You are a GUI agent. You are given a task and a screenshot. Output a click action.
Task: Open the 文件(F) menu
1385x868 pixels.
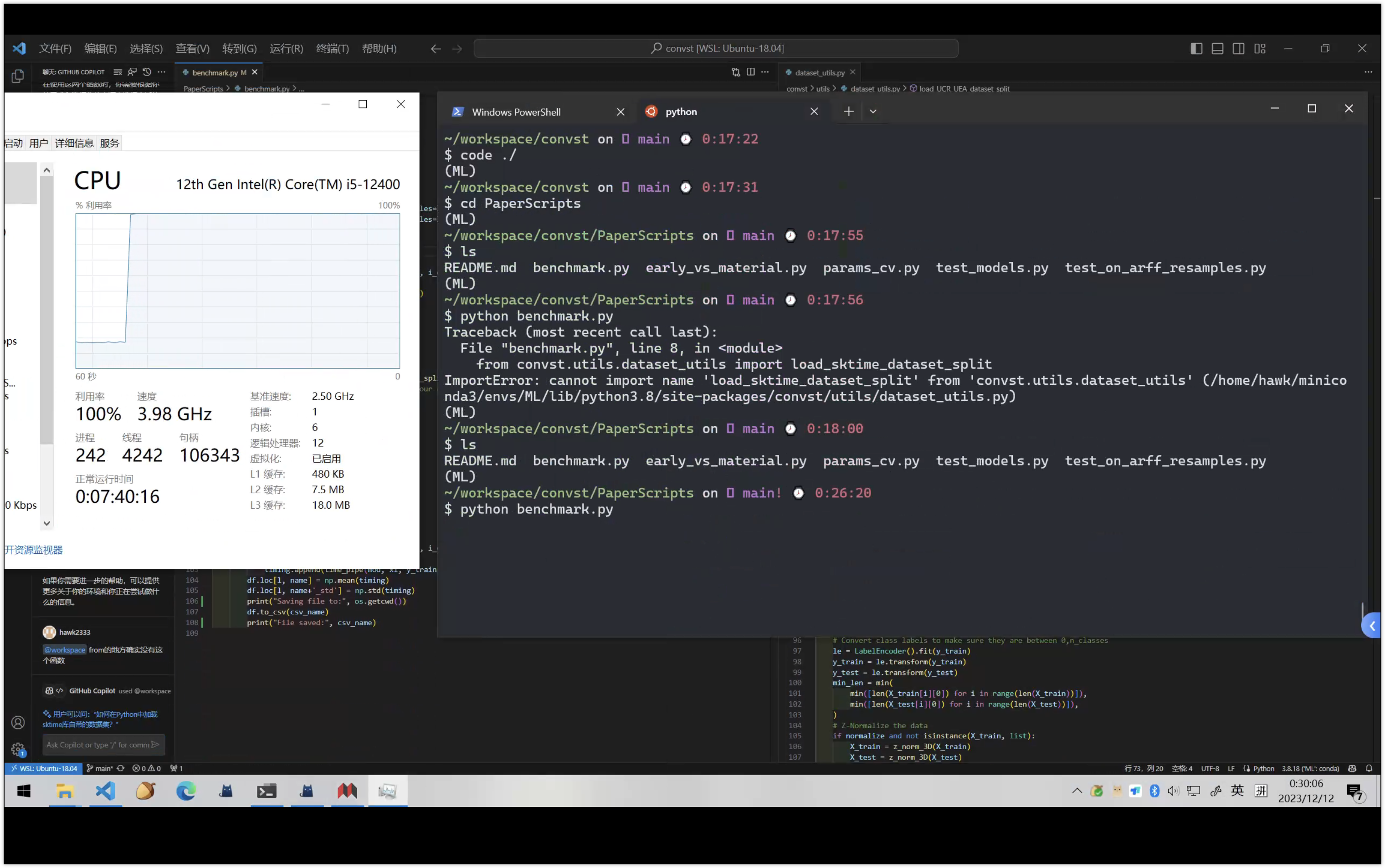pyautogui.click(x=55, y=49)
